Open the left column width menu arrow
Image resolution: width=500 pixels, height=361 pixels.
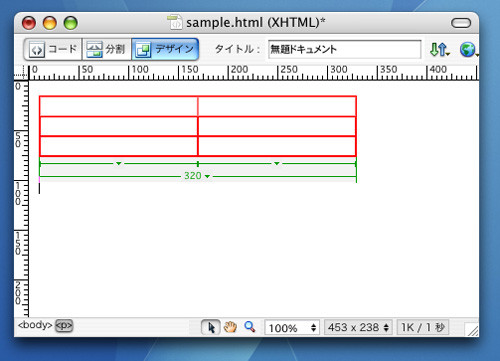[119, 163]
